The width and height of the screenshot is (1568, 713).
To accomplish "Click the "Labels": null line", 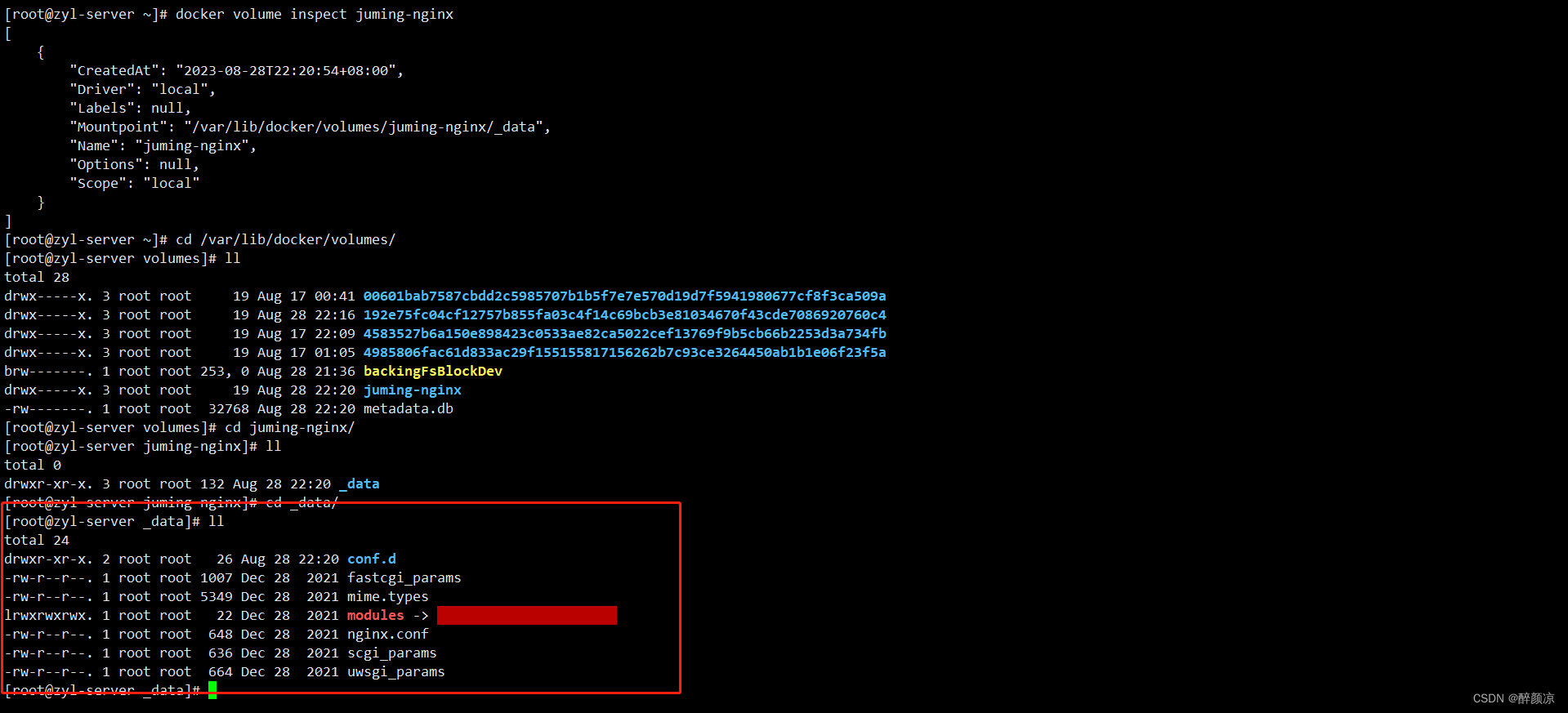I will coord(130,108).
